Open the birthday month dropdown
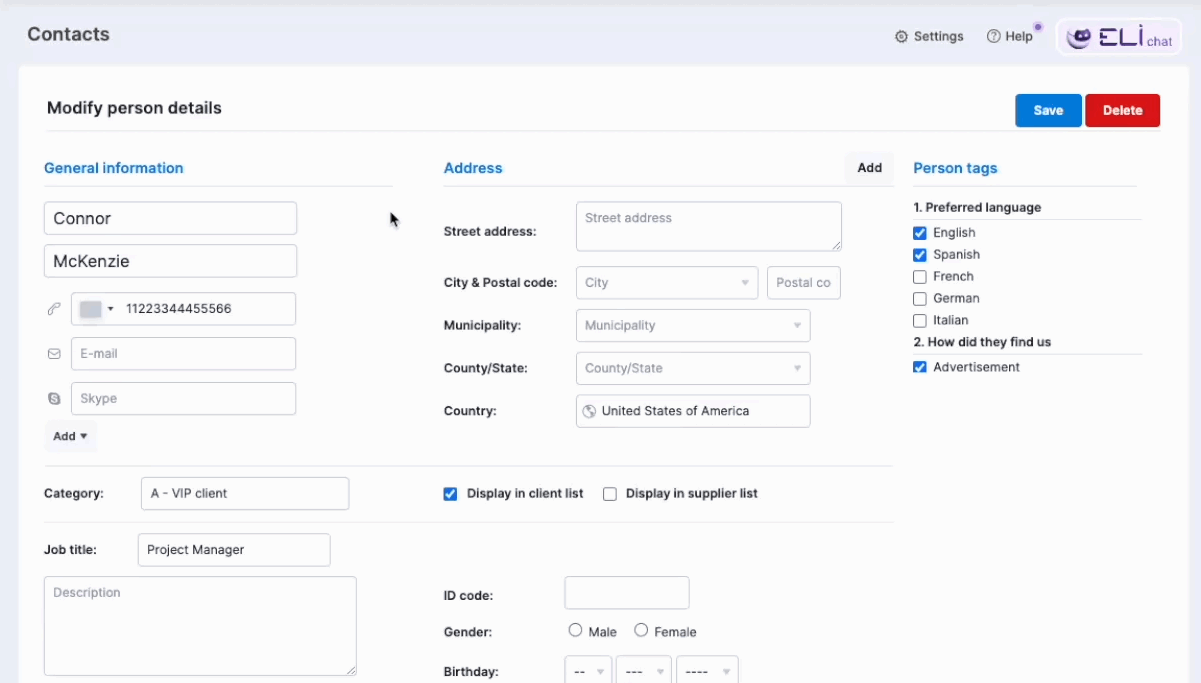This screenshot has height=683, width=1201. [644, 672]
